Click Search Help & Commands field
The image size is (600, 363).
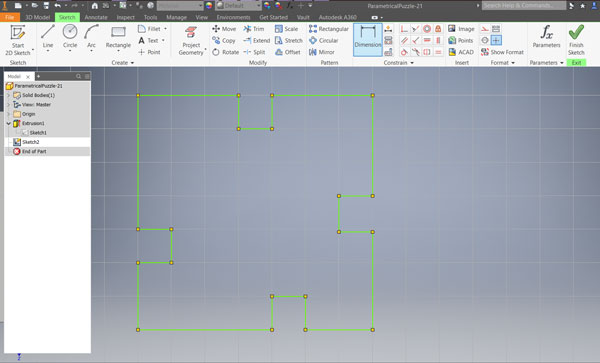point(523,5)
